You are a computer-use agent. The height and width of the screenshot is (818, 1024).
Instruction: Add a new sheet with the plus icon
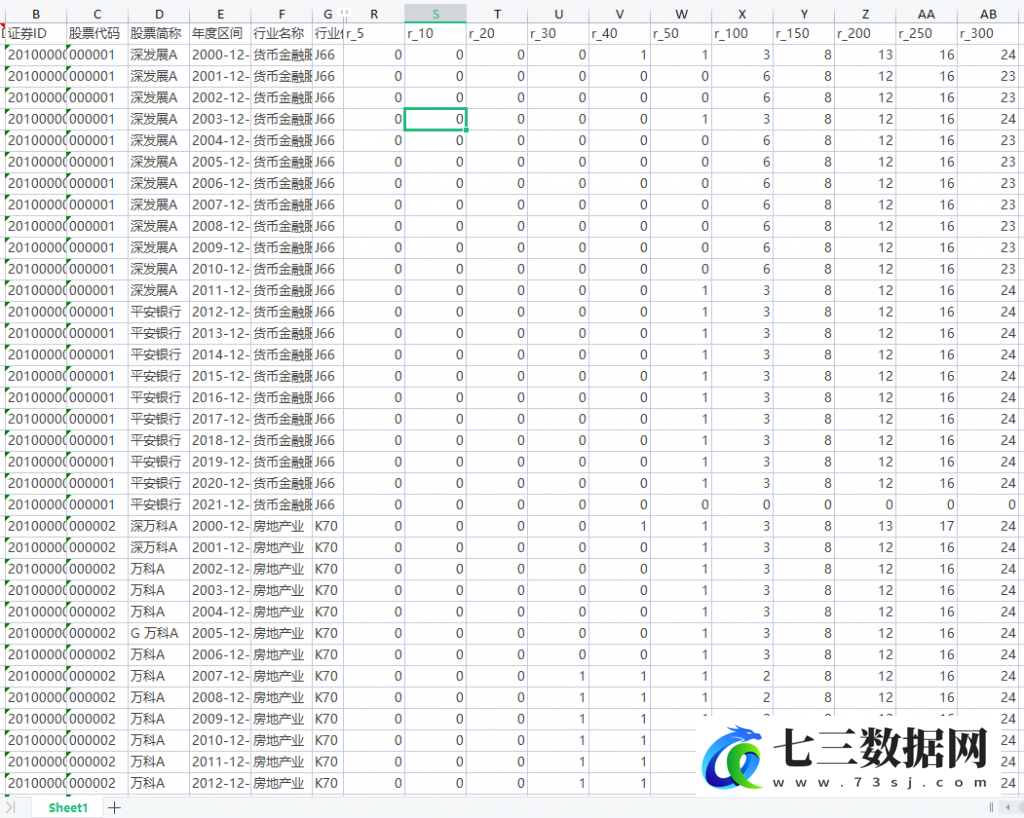tap(114, 808)
